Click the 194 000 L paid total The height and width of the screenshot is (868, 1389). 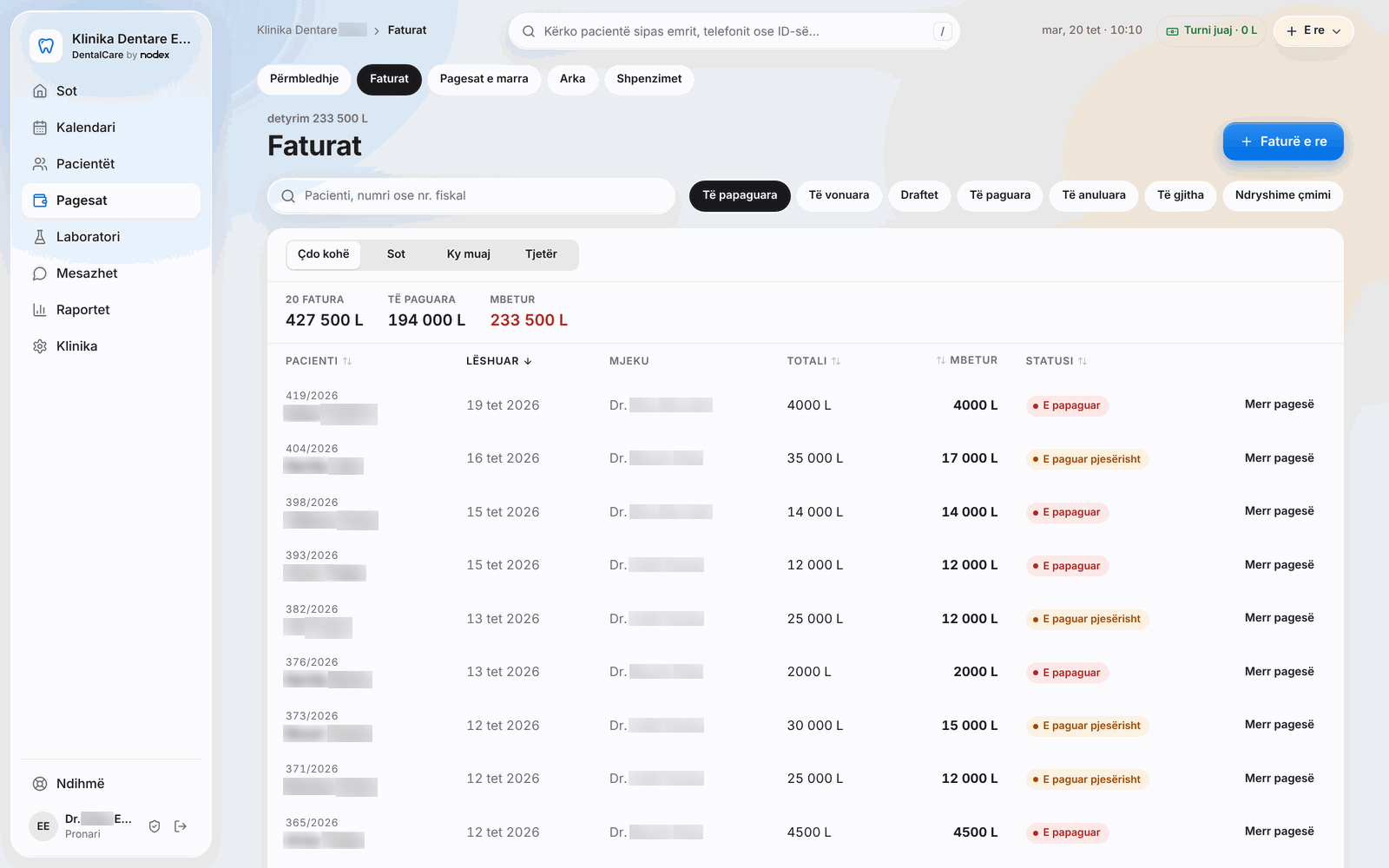(426, 320)
